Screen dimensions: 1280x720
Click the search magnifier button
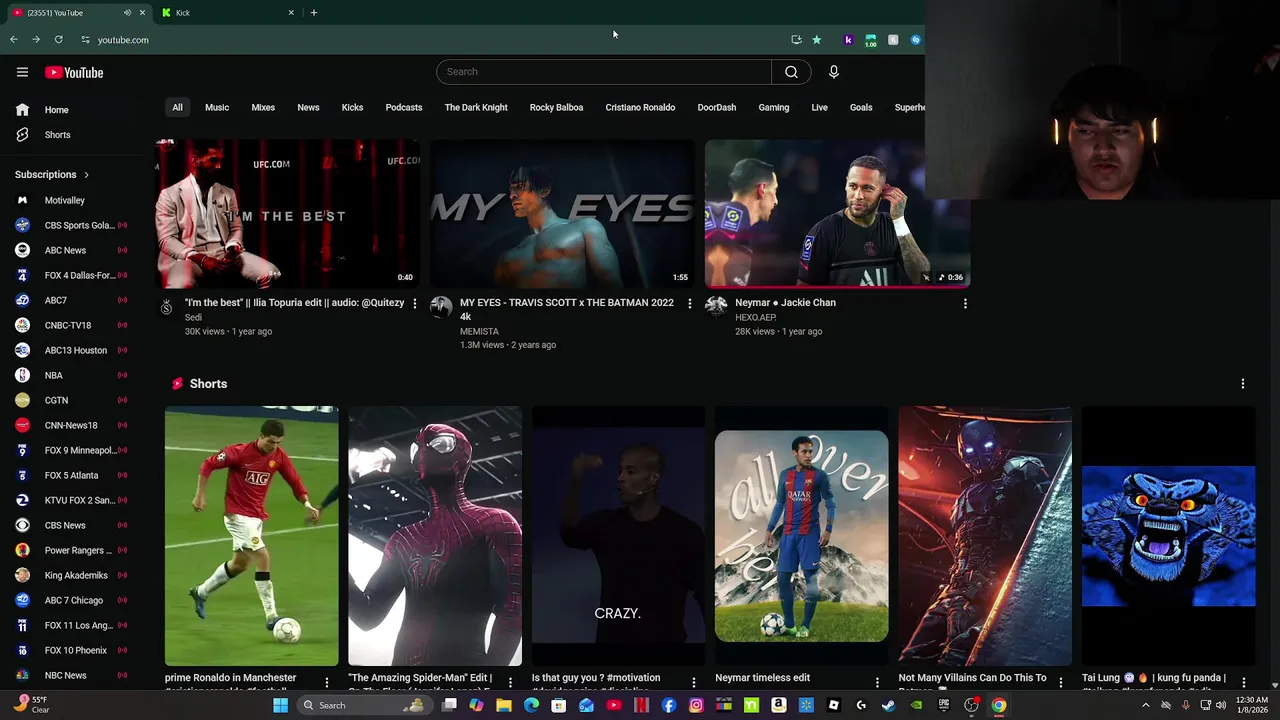(791, 72)
